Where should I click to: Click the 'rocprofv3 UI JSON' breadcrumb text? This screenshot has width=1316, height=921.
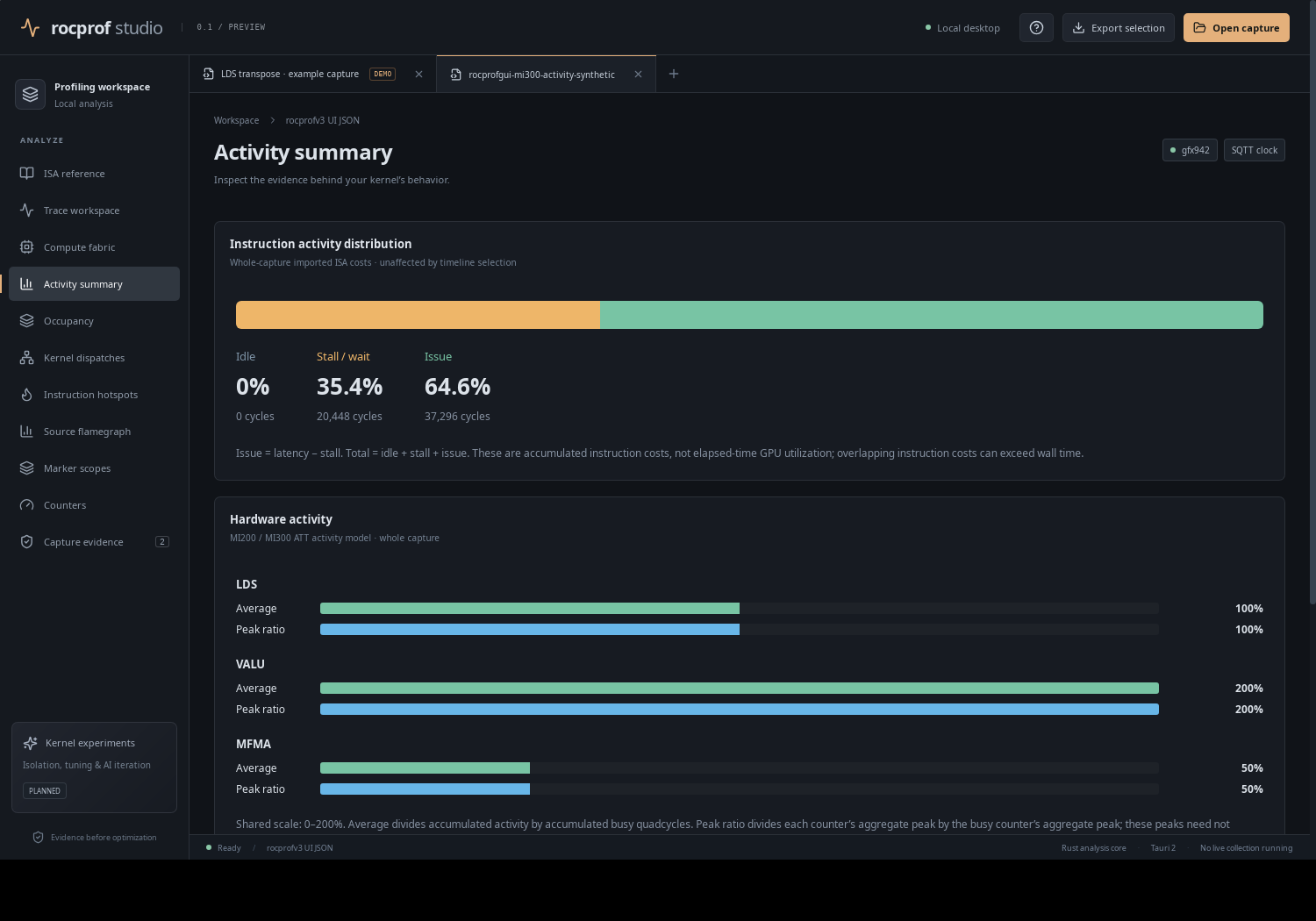click(x=323, y=120)
